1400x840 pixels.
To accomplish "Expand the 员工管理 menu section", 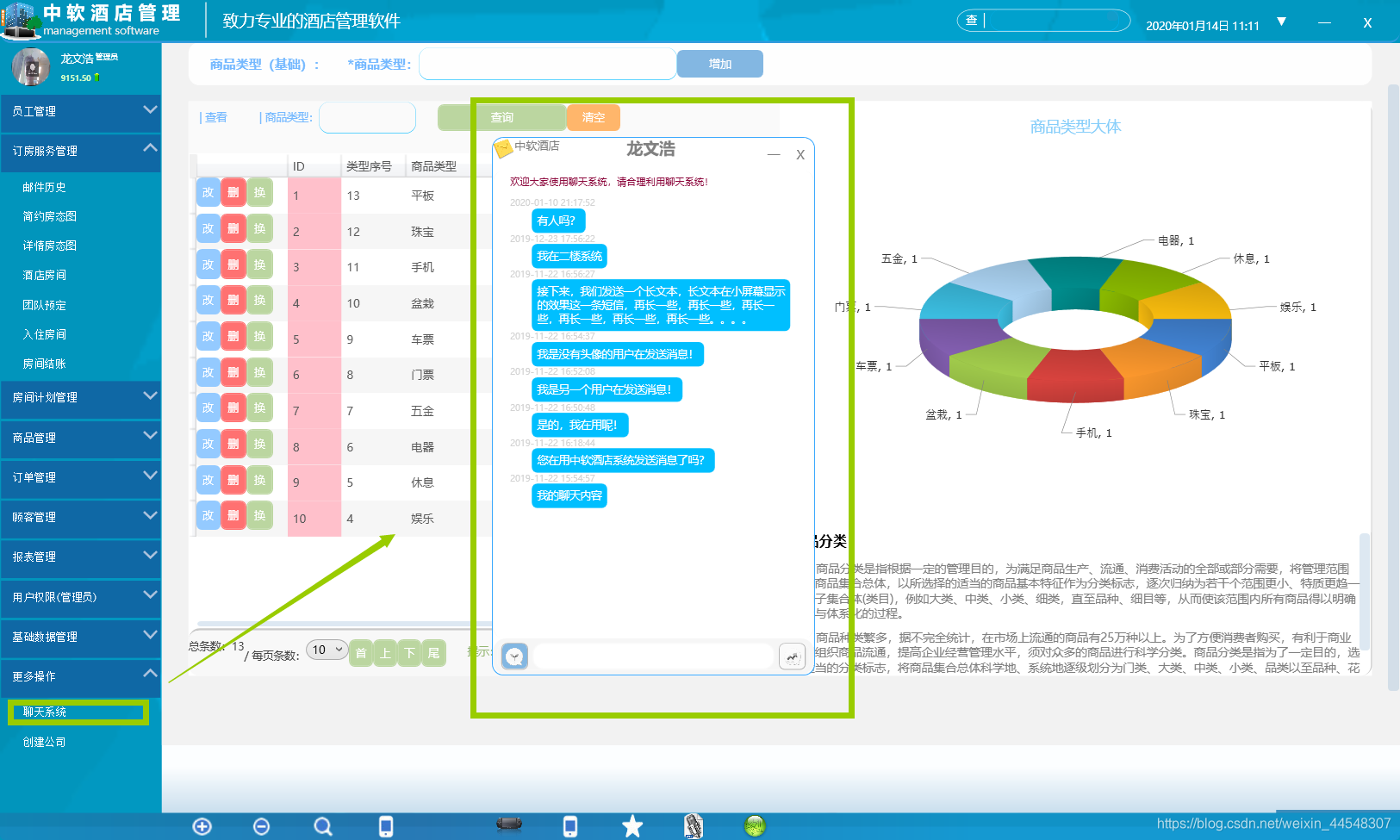I will (x=80, y=111).
